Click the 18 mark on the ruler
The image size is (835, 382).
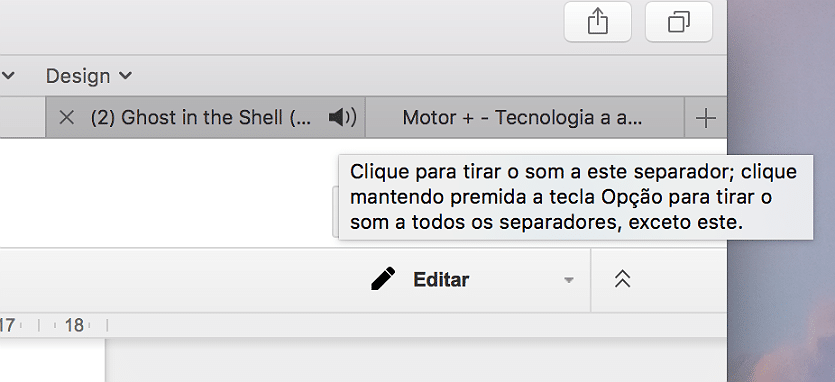tap(74, 325)
